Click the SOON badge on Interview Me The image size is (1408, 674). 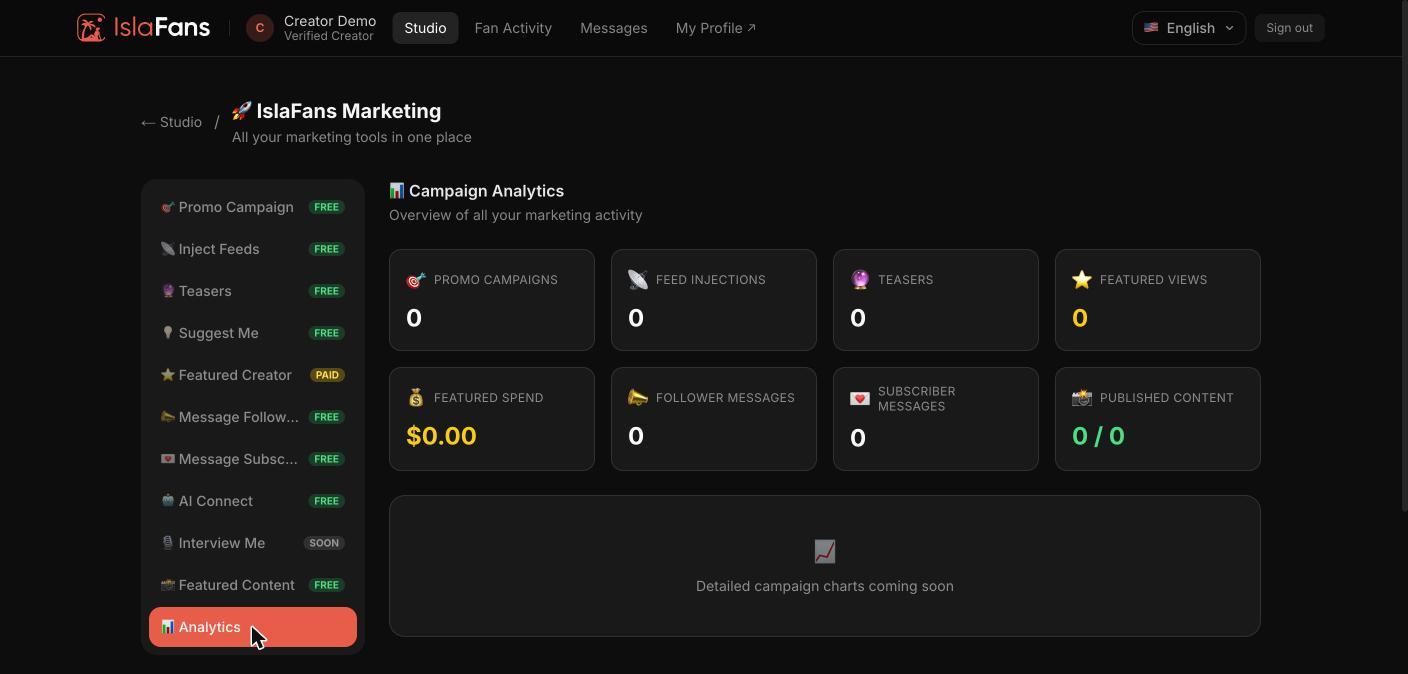tap(324, 543)
